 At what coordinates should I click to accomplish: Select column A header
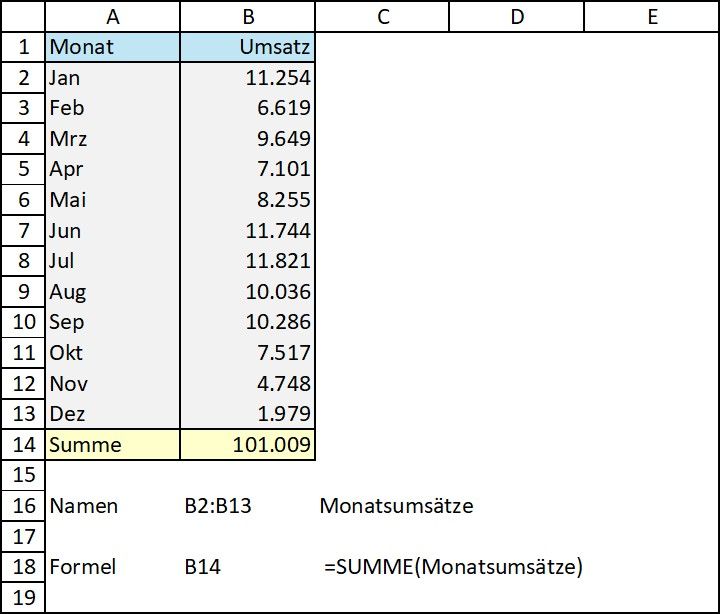point(113,16)
